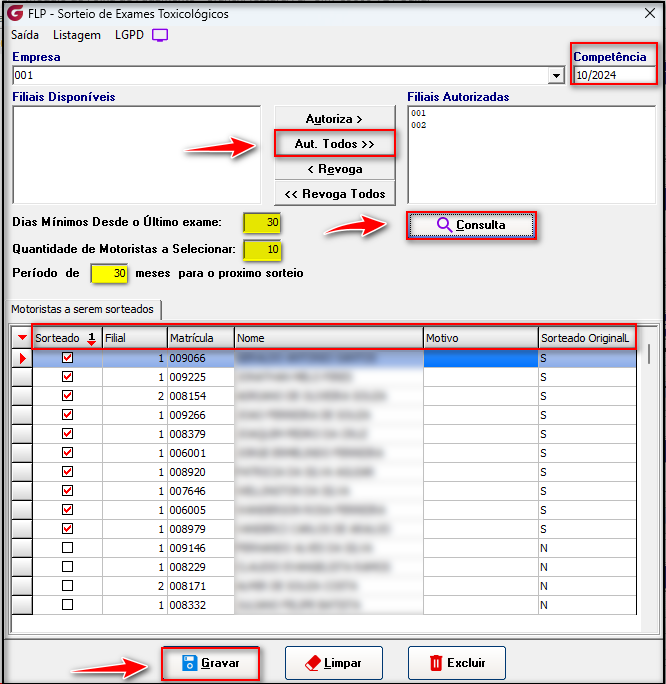This screenshot has width=666, height=684.
Task: Click the < Revoga button
Action: point(335,169)
